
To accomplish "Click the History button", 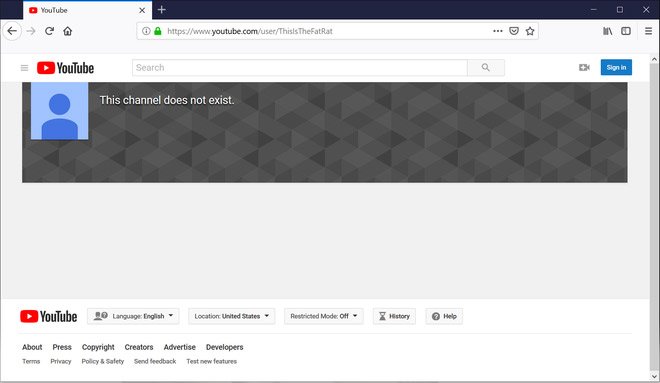I will click(394, 316).
